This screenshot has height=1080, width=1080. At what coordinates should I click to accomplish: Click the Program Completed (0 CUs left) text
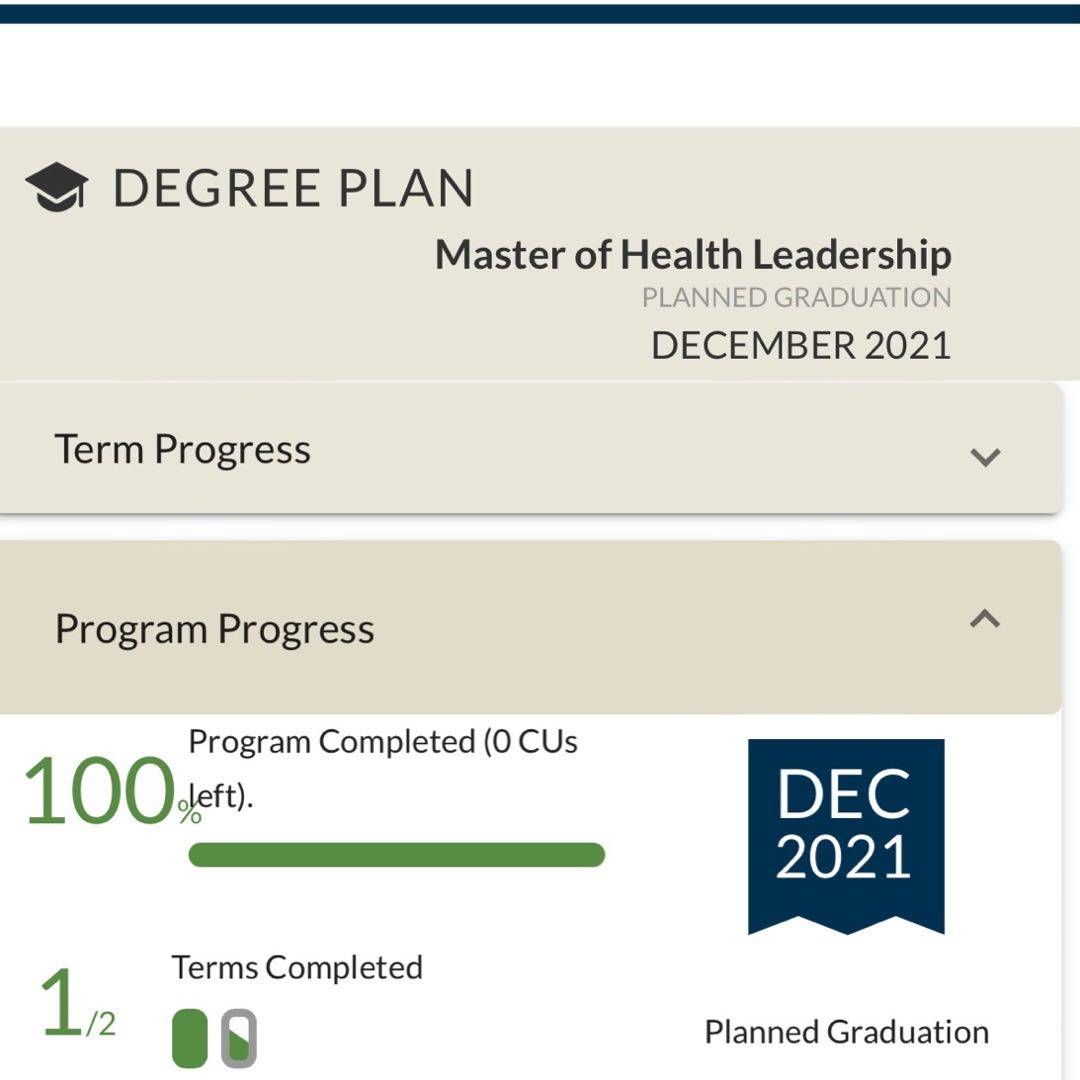click(382, 743)
